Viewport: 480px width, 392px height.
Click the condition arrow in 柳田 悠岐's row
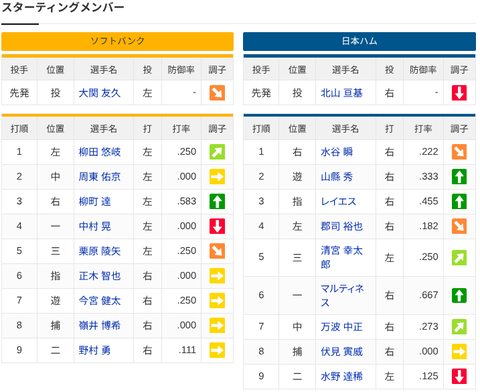coord(217,152)
